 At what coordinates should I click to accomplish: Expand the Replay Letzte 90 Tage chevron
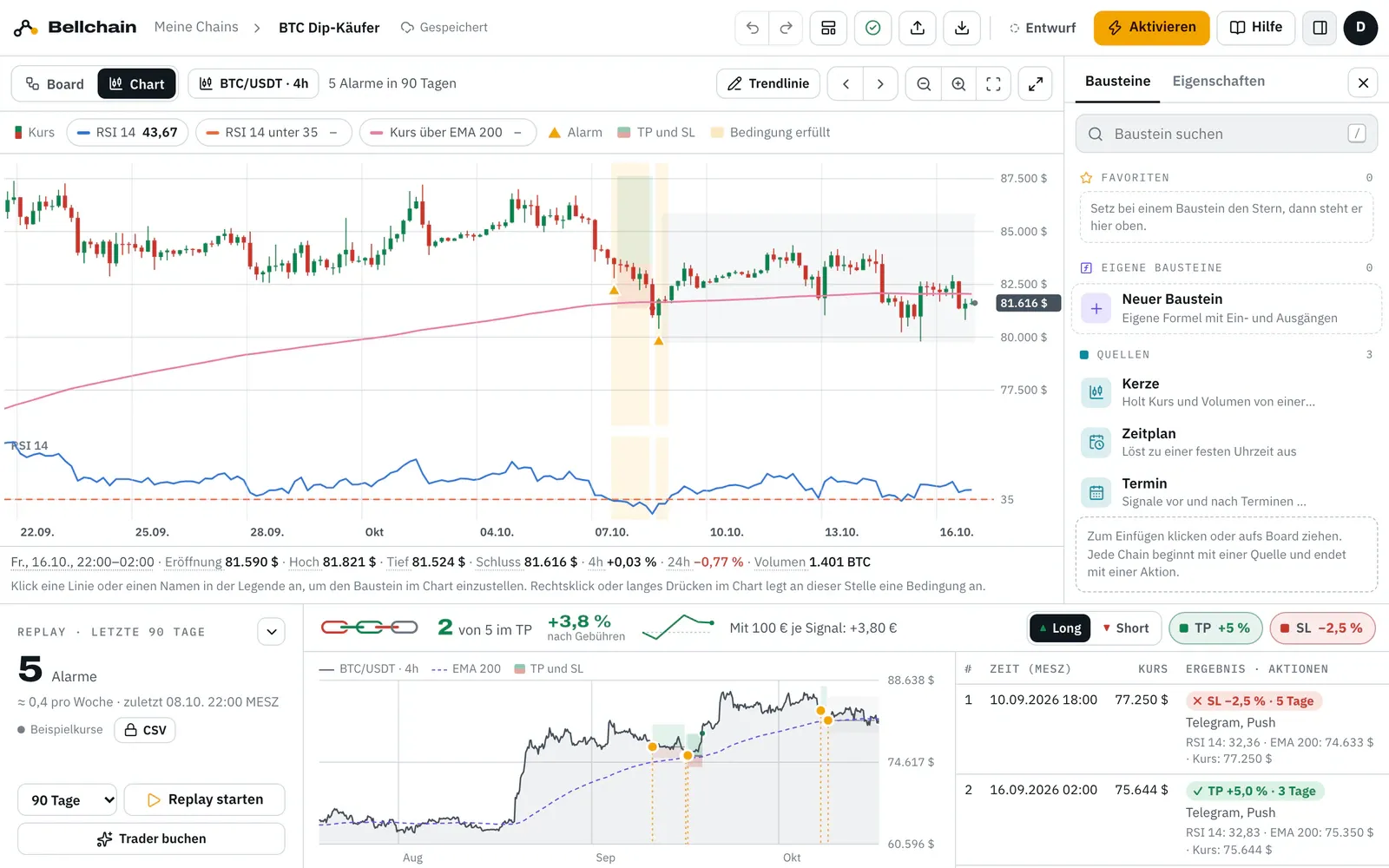(x=272, y=632)
